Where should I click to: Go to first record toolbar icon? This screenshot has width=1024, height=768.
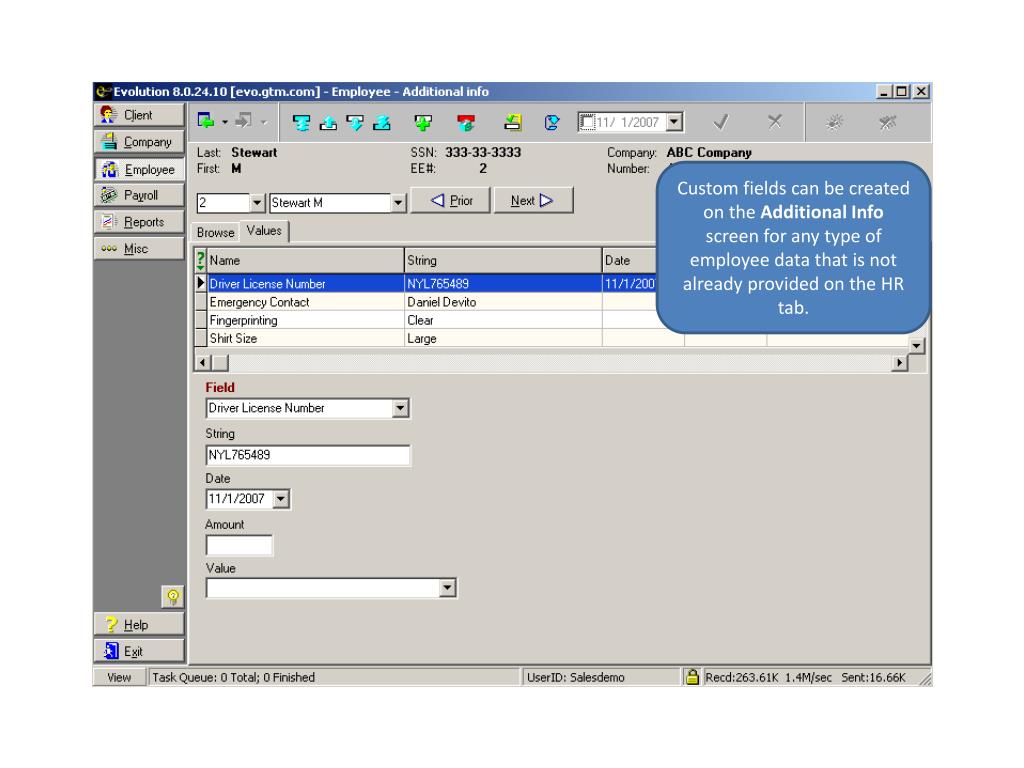click(x=301, y=122)
